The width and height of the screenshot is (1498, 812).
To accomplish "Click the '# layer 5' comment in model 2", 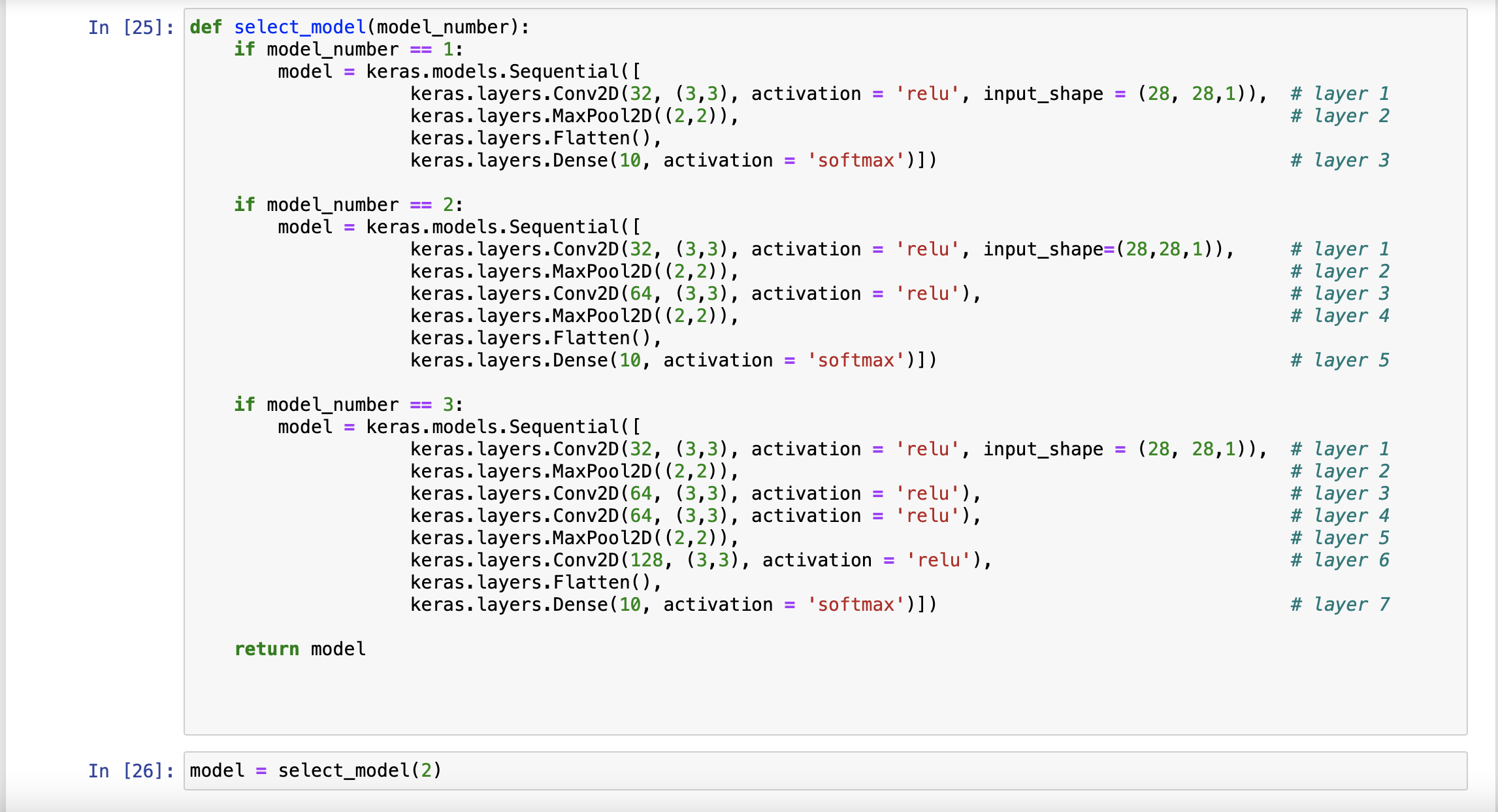I will tap(1340, 361).
